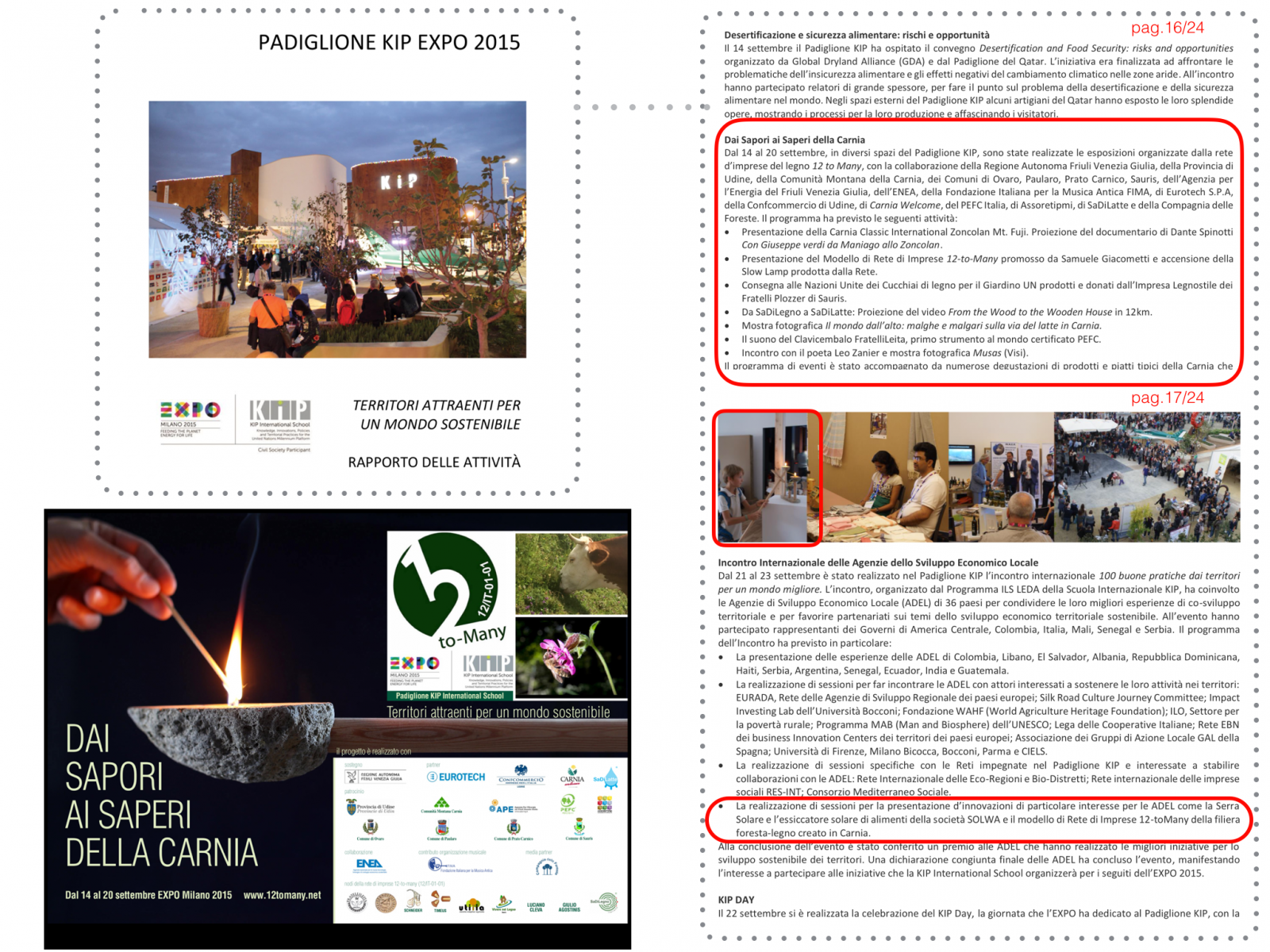
Task: Click the LUCIANO CLEVA name logo
Action: (x=536, y=907)
